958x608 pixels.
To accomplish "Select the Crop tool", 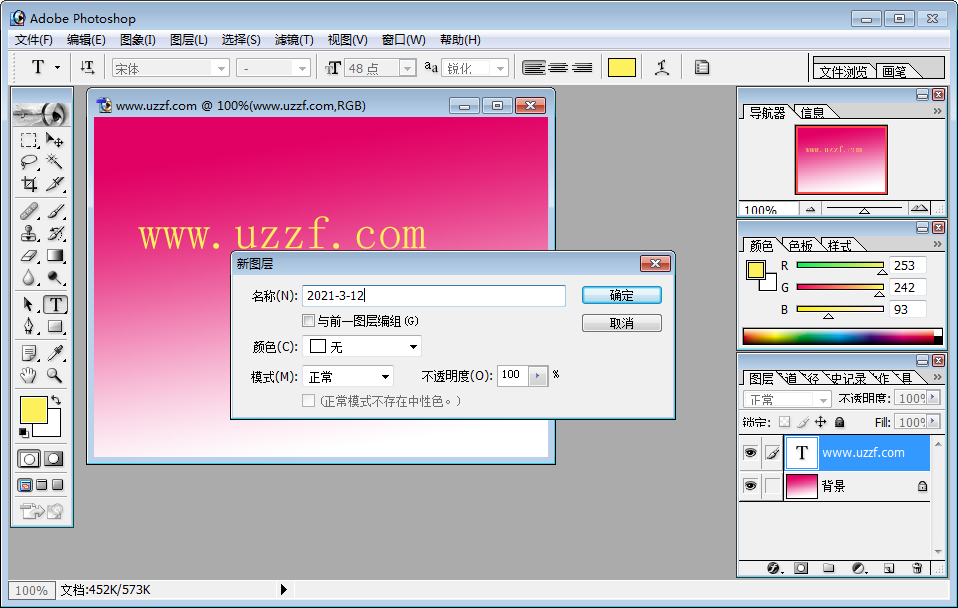I will pos(29,183).
